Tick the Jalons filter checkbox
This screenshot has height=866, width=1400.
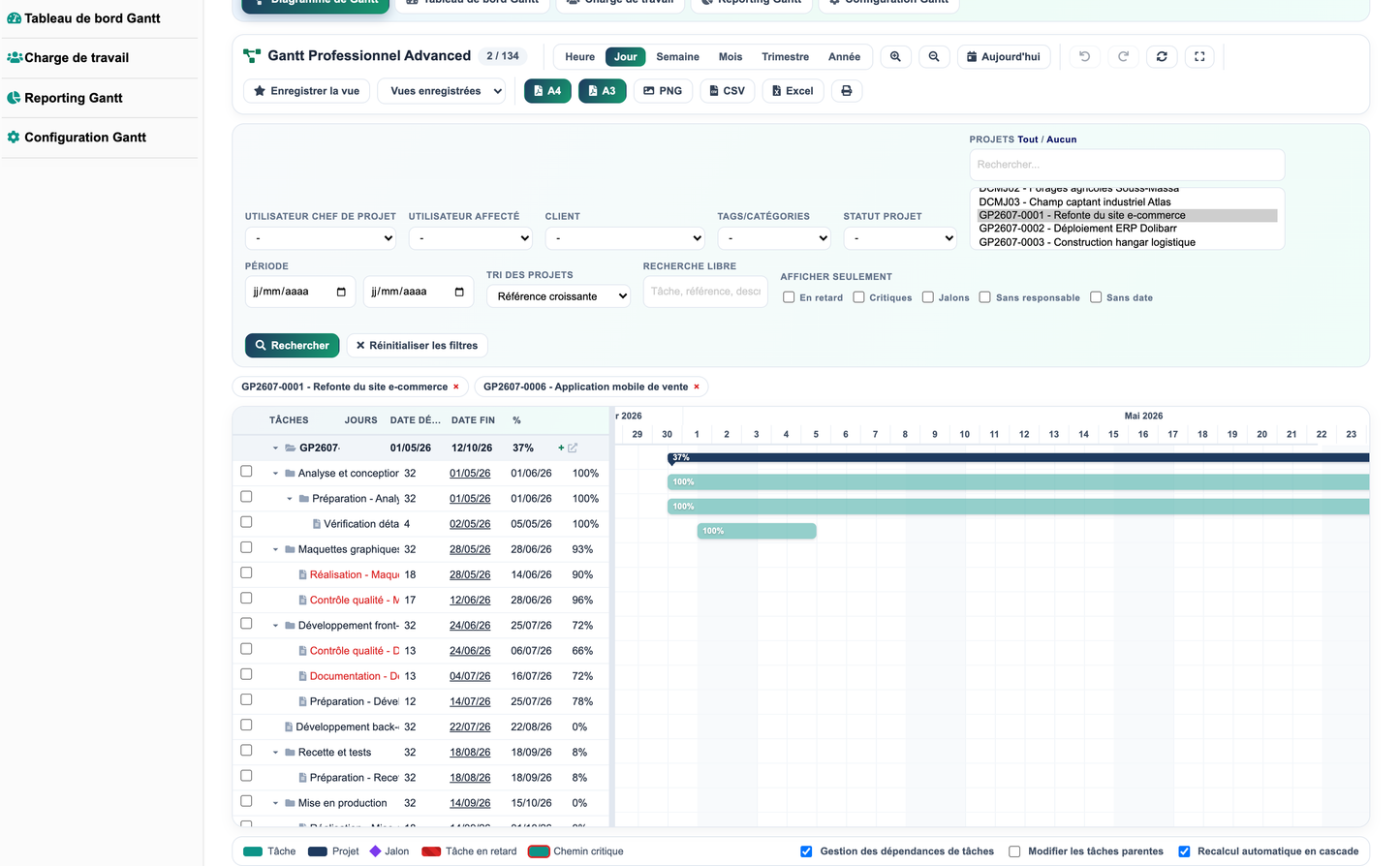point(928,297)
